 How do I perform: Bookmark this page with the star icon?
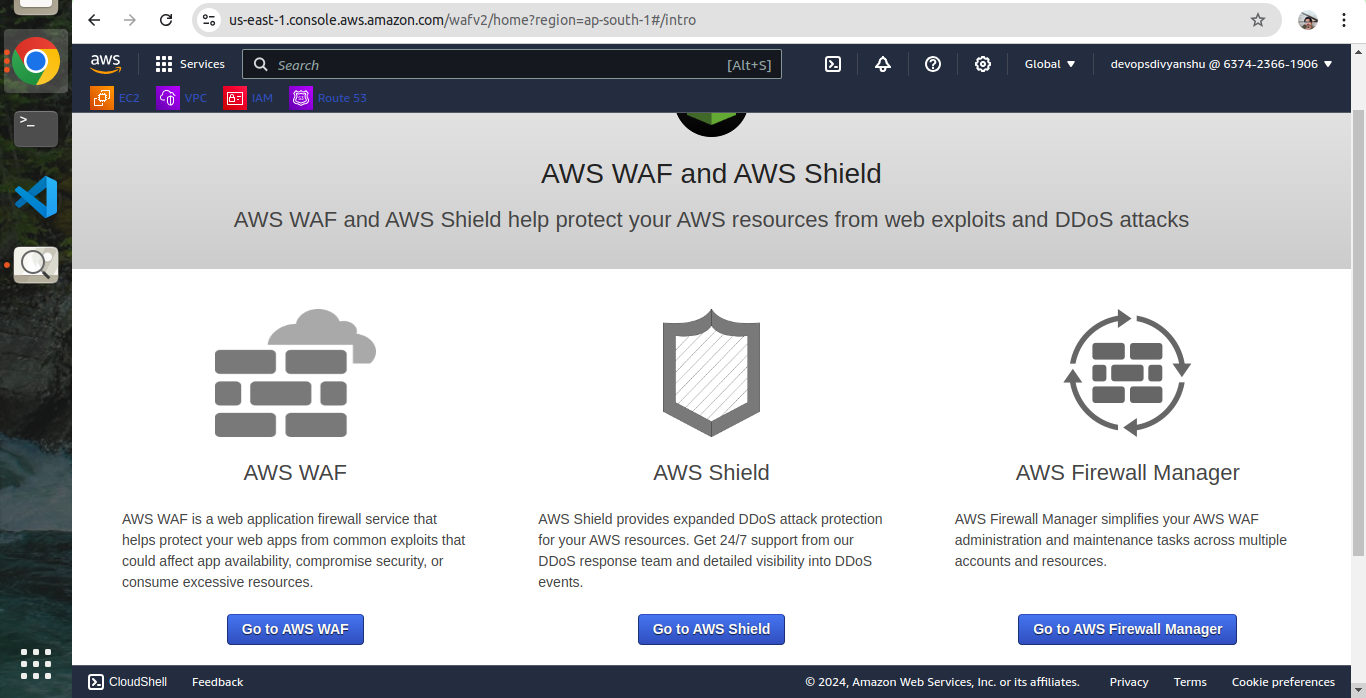coord(1258,20)
